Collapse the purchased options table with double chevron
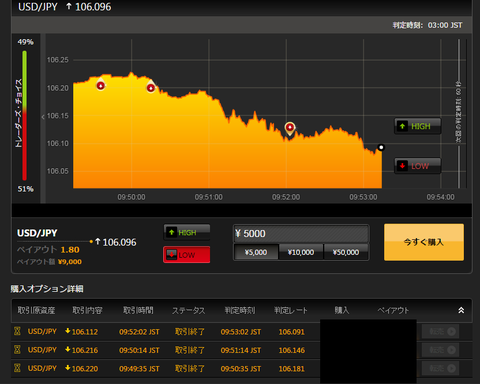480x384 pixels. click(x=461, y=310)
